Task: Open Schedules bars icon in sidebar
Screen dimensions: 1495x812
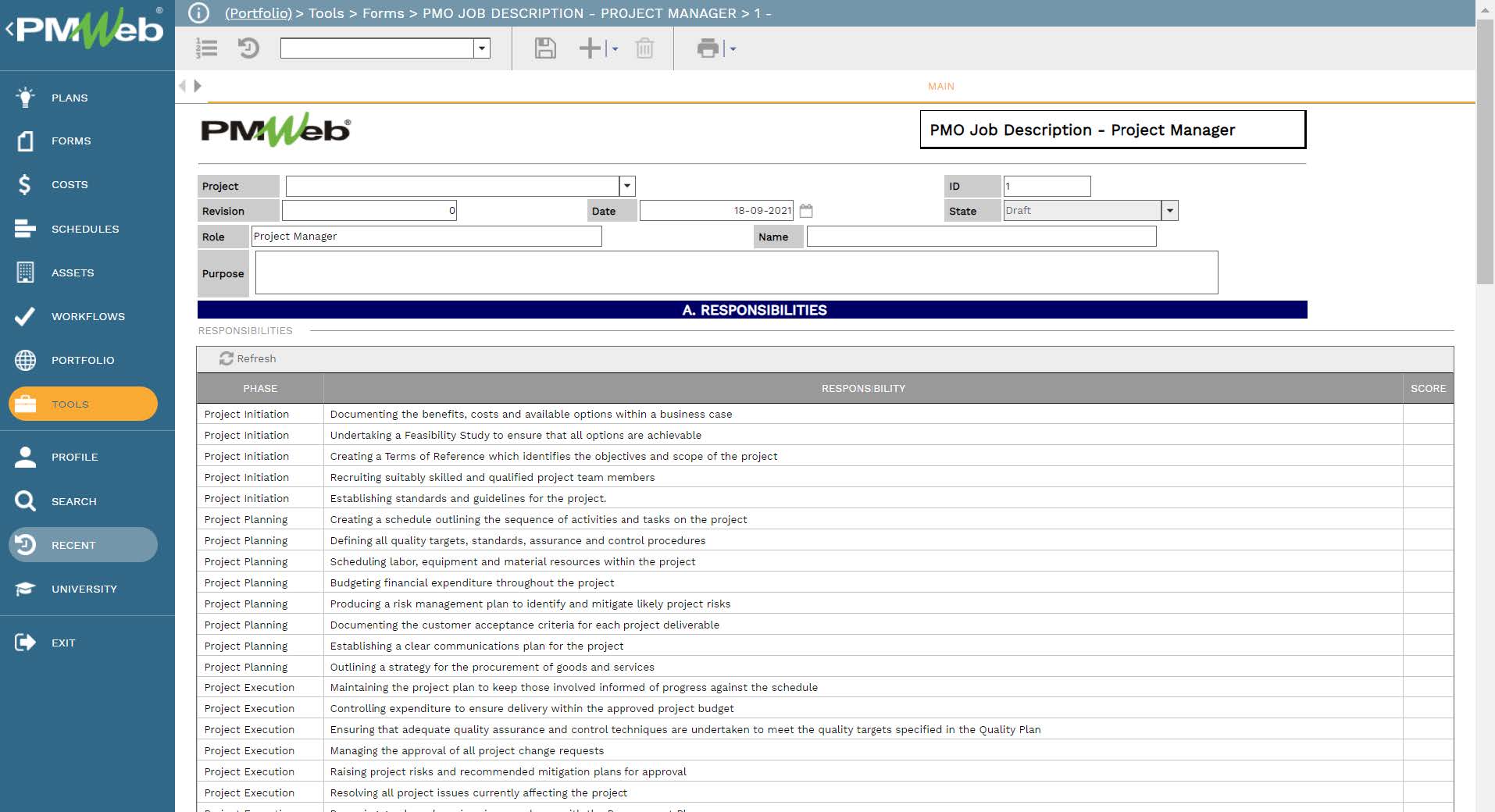Action: tap(25, 229)
